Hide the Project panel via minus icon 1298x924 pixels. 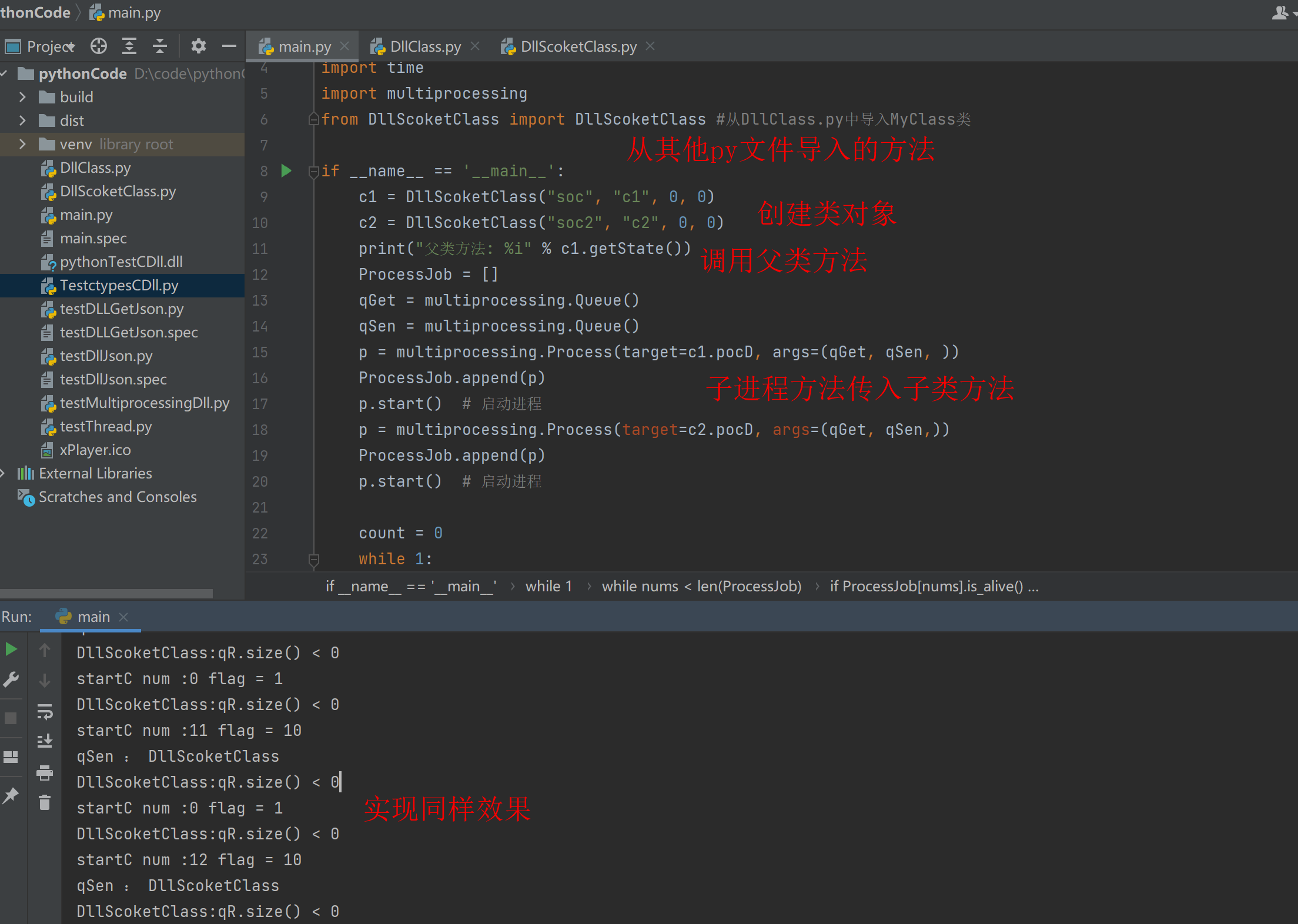click(x=229, y=46)
